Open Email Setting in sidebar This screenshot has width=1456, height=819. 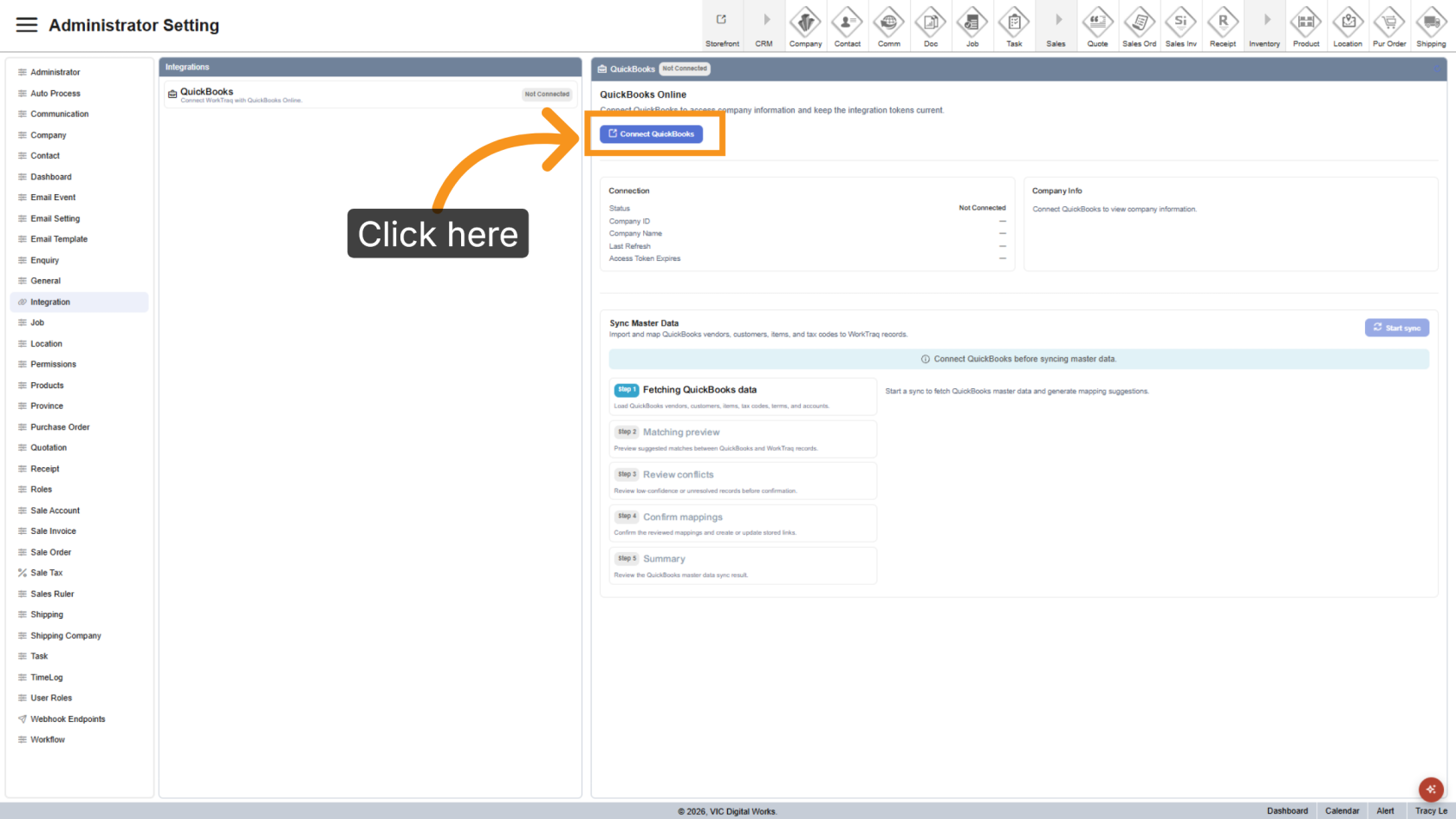pos(79,218)
